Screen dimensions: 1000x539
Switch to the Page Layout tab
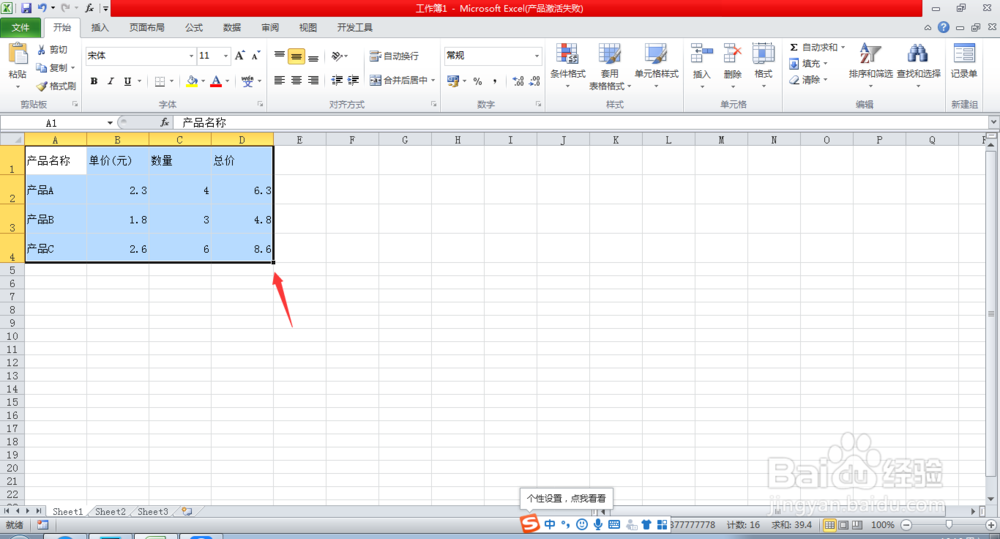[x=147, y=27]
